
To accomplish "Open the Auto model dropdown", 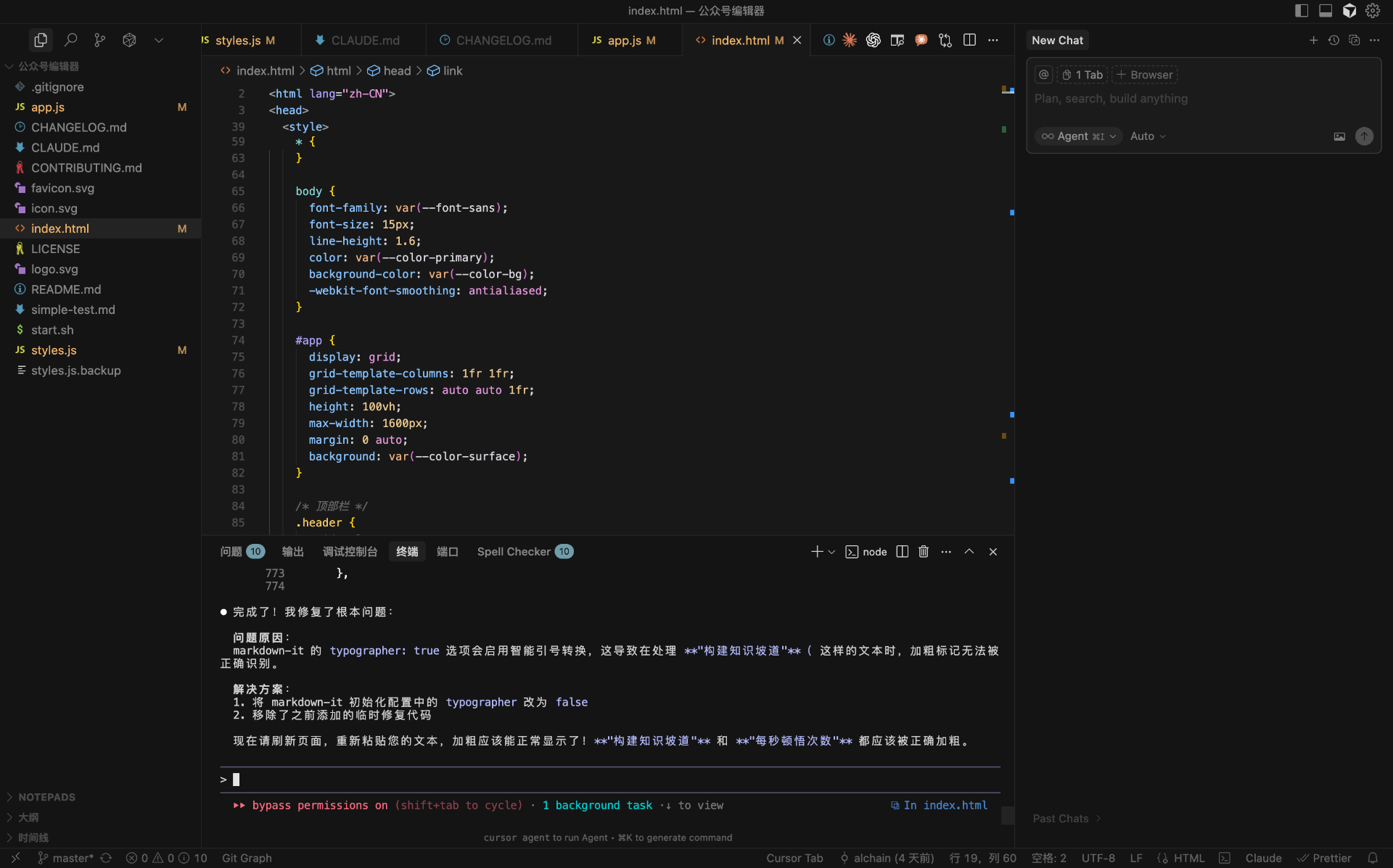I will coord(1148,136).
